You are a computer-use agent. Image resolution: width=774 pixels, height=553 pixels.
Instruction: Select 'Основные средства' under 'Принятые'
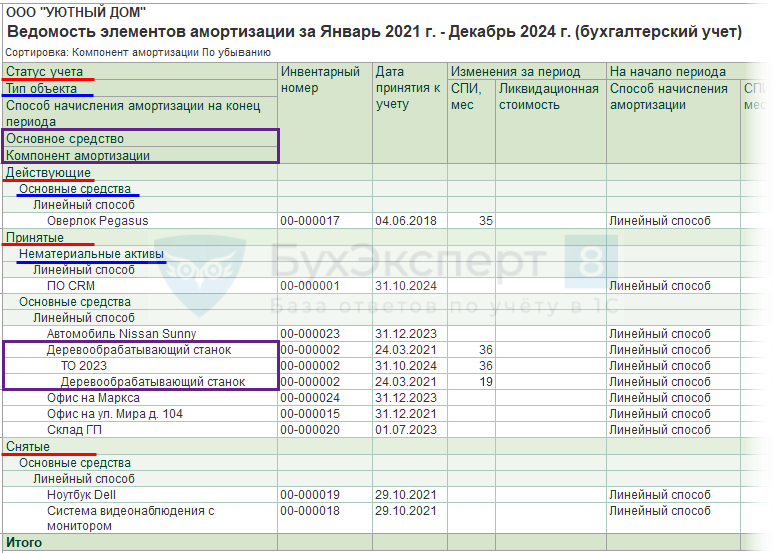point(140,302)
